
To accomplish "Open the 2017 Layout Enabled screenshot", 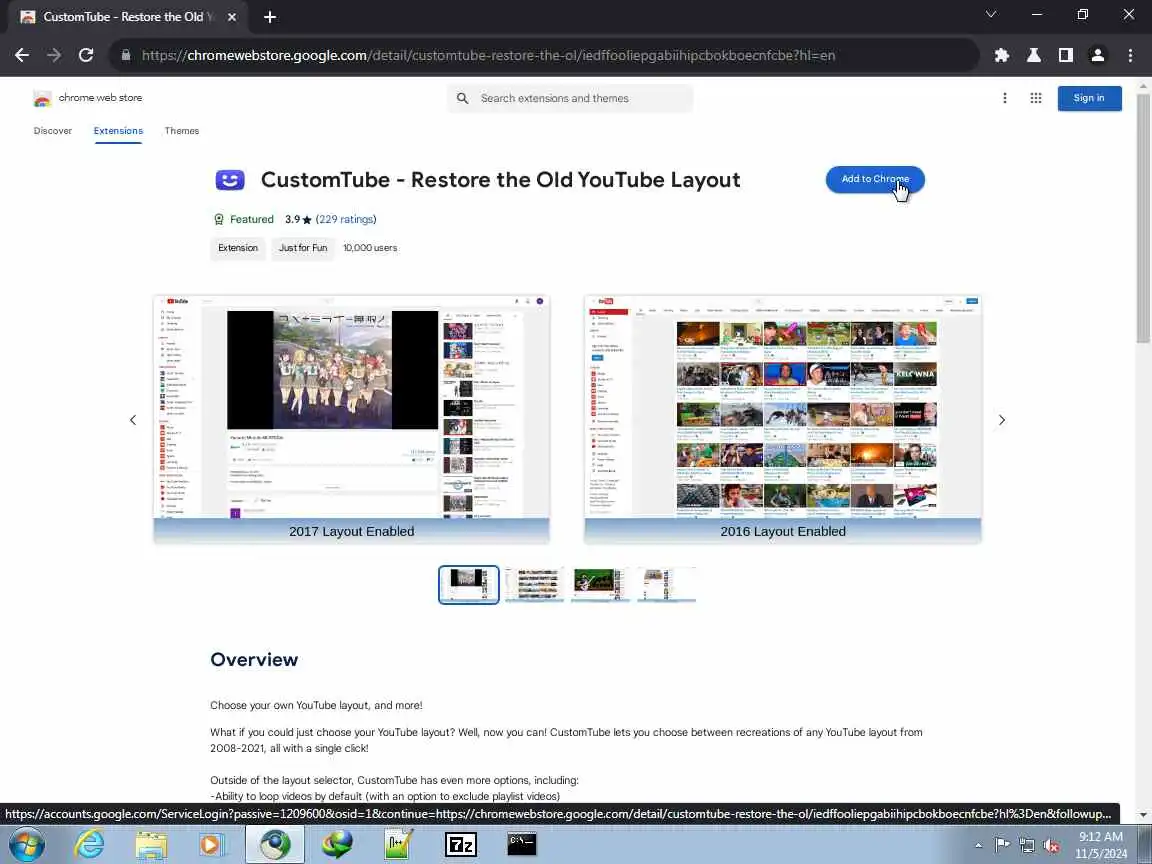I will coord(351,420).
